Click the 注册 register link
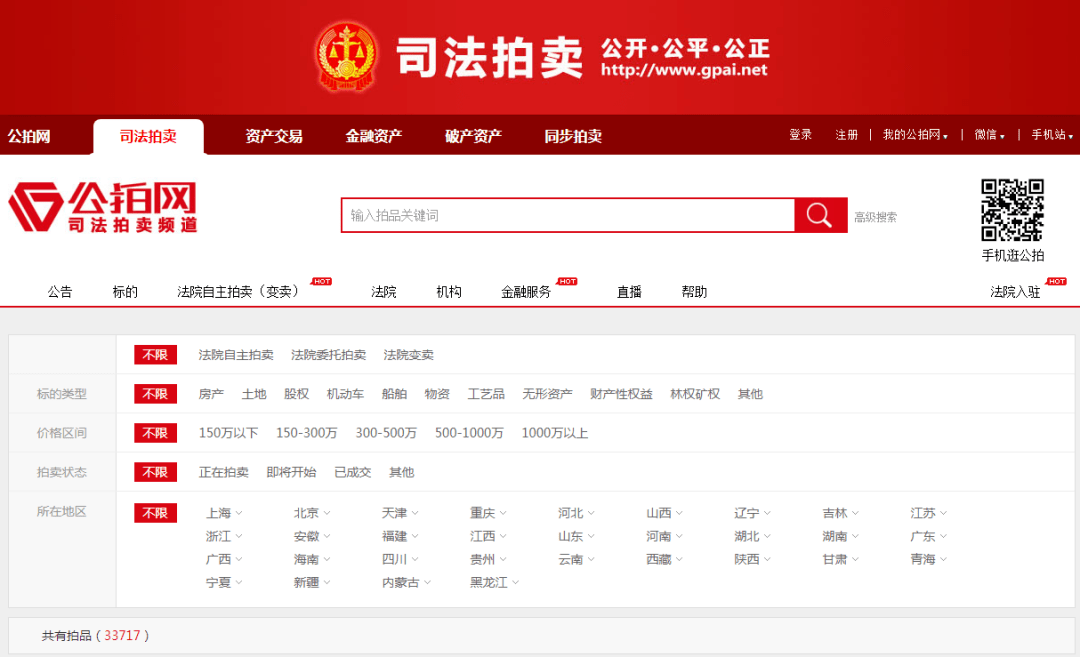This screenshot has height=657, width=1080. click(847, 135)
